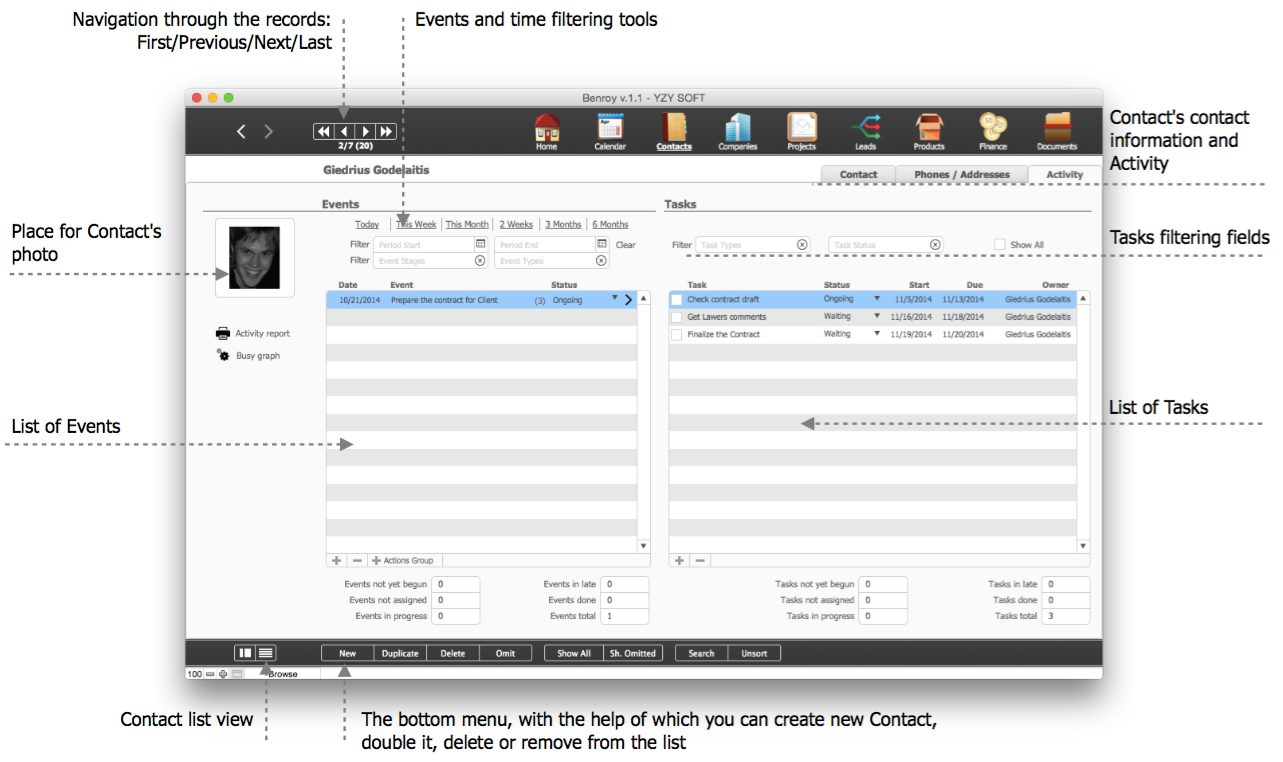
Task: Open the Finance module icon
Action: [x=993, y=127]
